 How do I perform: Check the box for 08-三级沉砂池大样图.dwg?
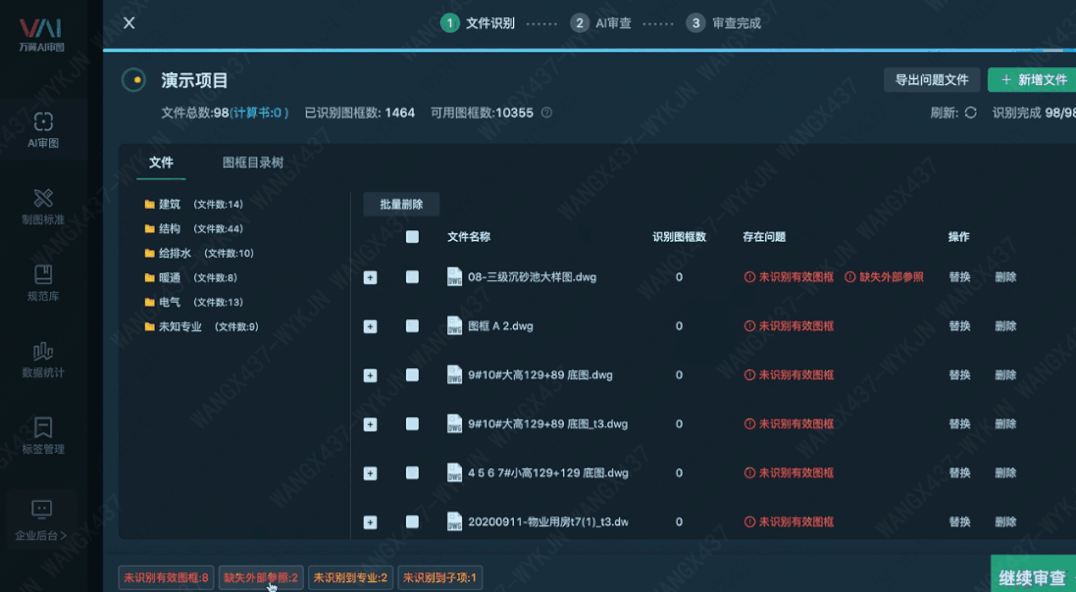click(412, 277)
